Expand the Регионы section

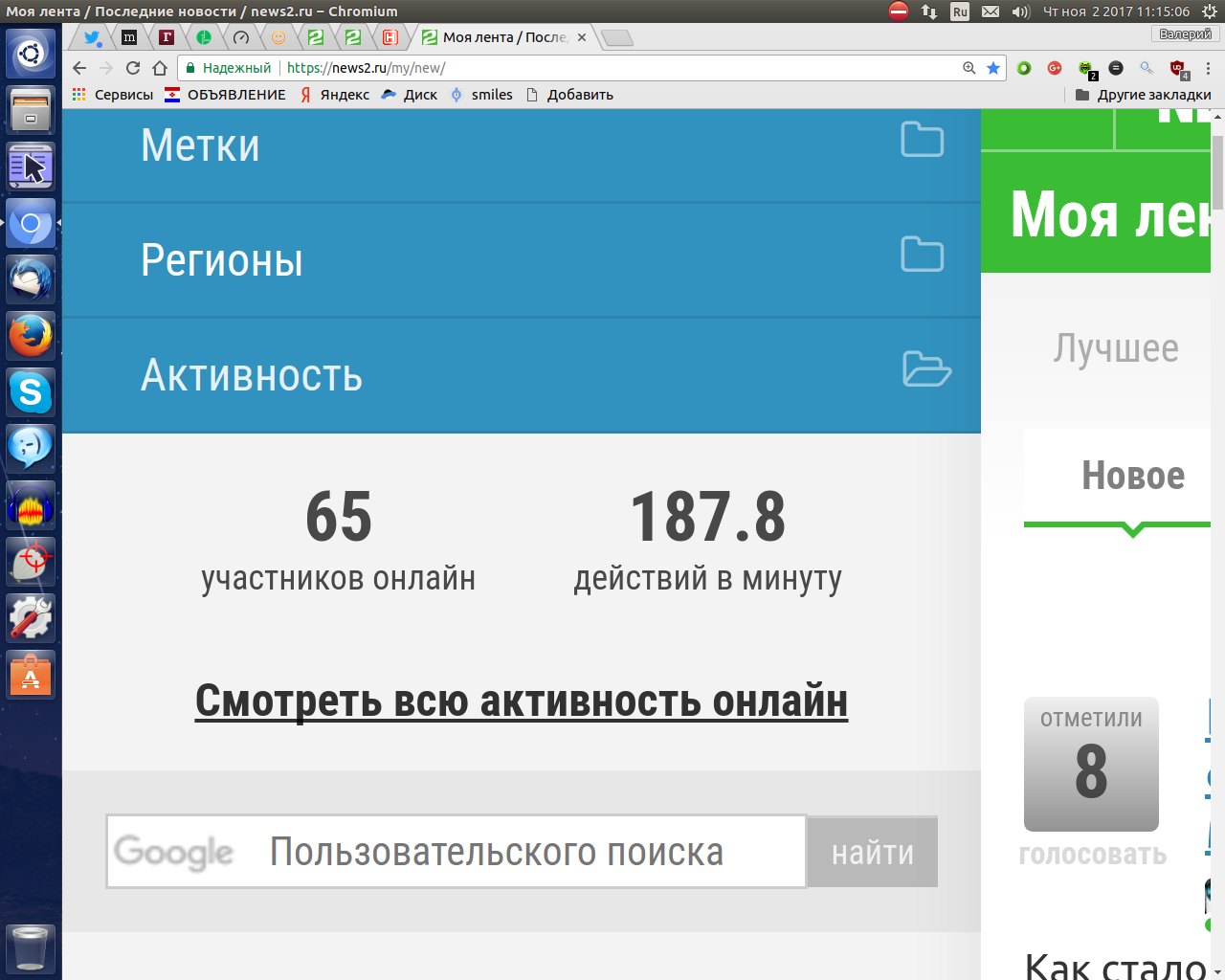coord(222,260)
